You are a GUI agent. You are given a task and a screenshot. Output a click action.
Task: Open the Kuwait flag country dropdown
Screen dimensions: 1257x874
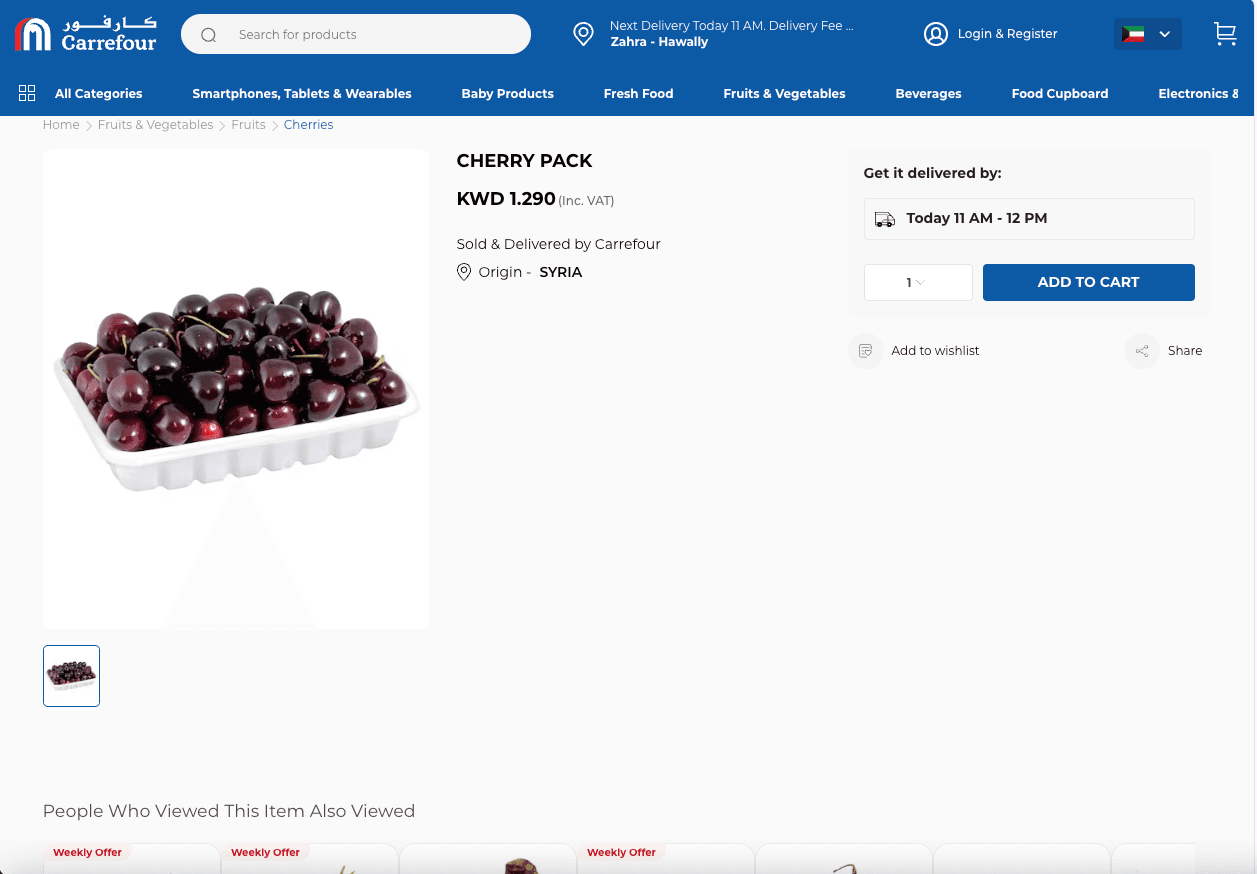pyautogui.click(x=1147, y=34)
